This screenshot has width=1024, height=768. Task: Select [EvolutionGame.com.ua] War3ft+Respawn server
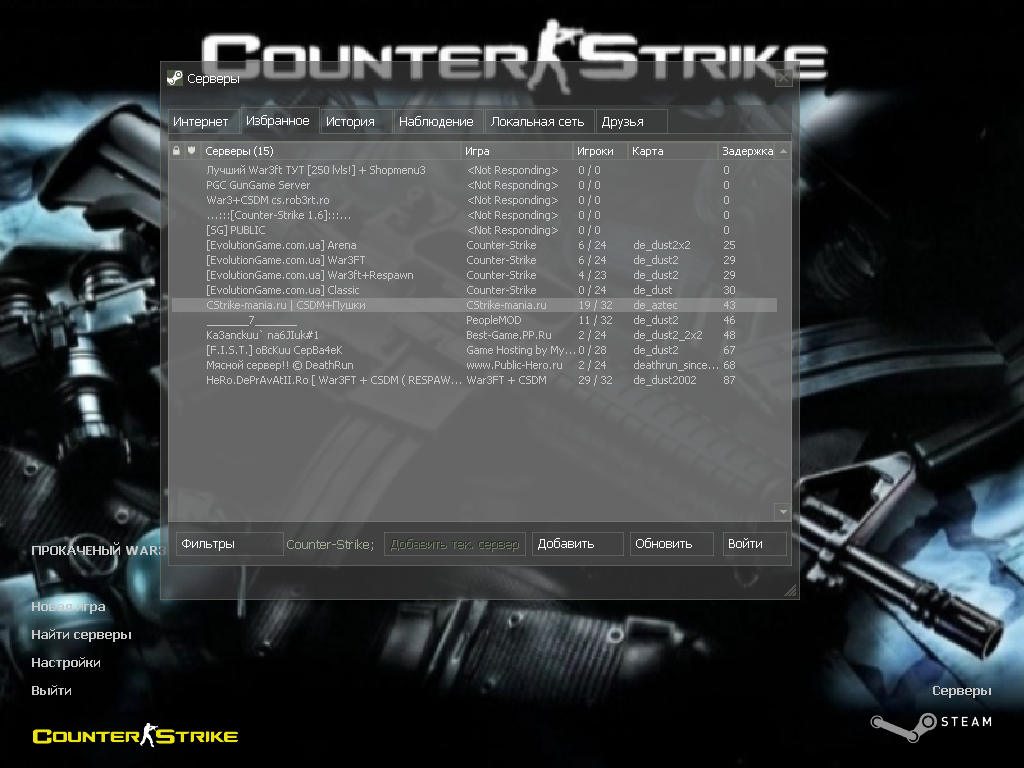point(474,276)
